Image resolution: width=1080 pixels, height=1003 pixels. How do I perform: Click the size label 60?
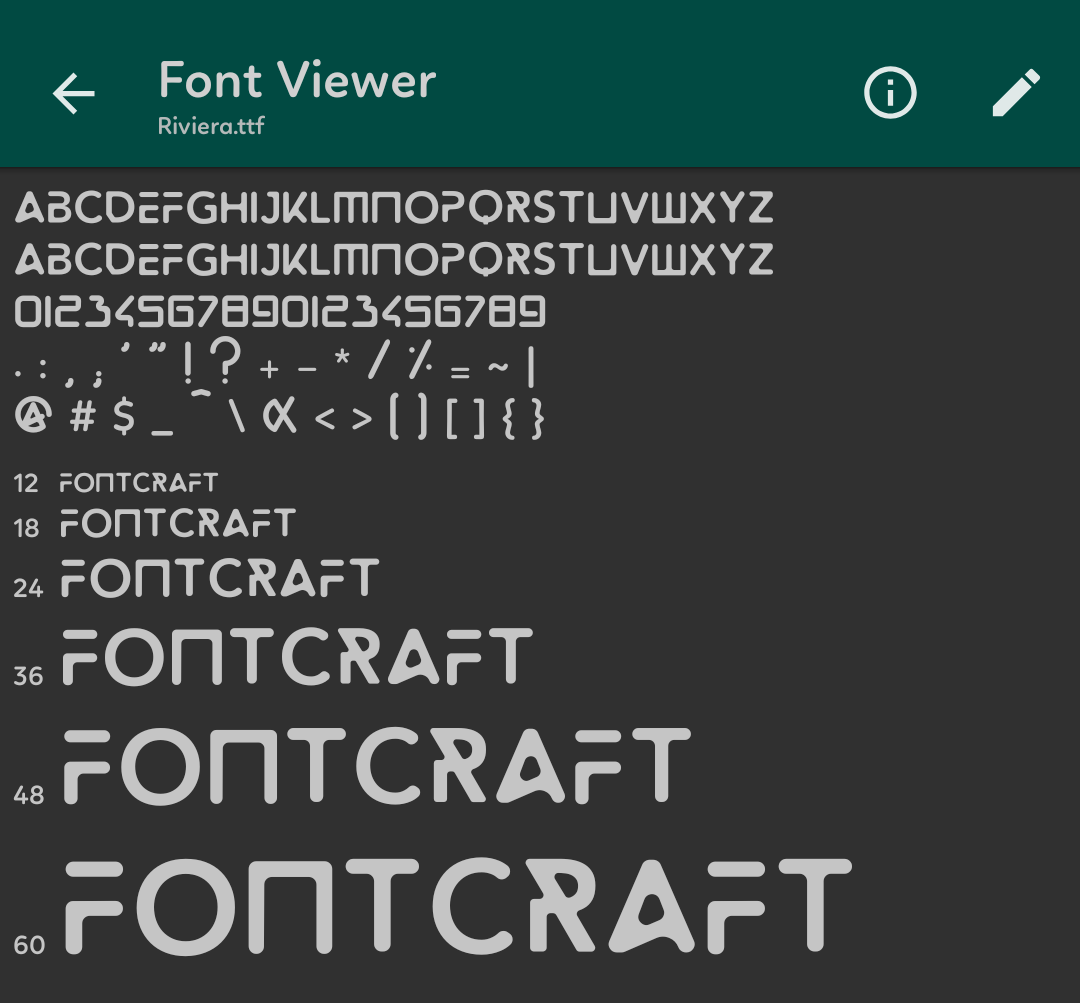coord(29,944)
